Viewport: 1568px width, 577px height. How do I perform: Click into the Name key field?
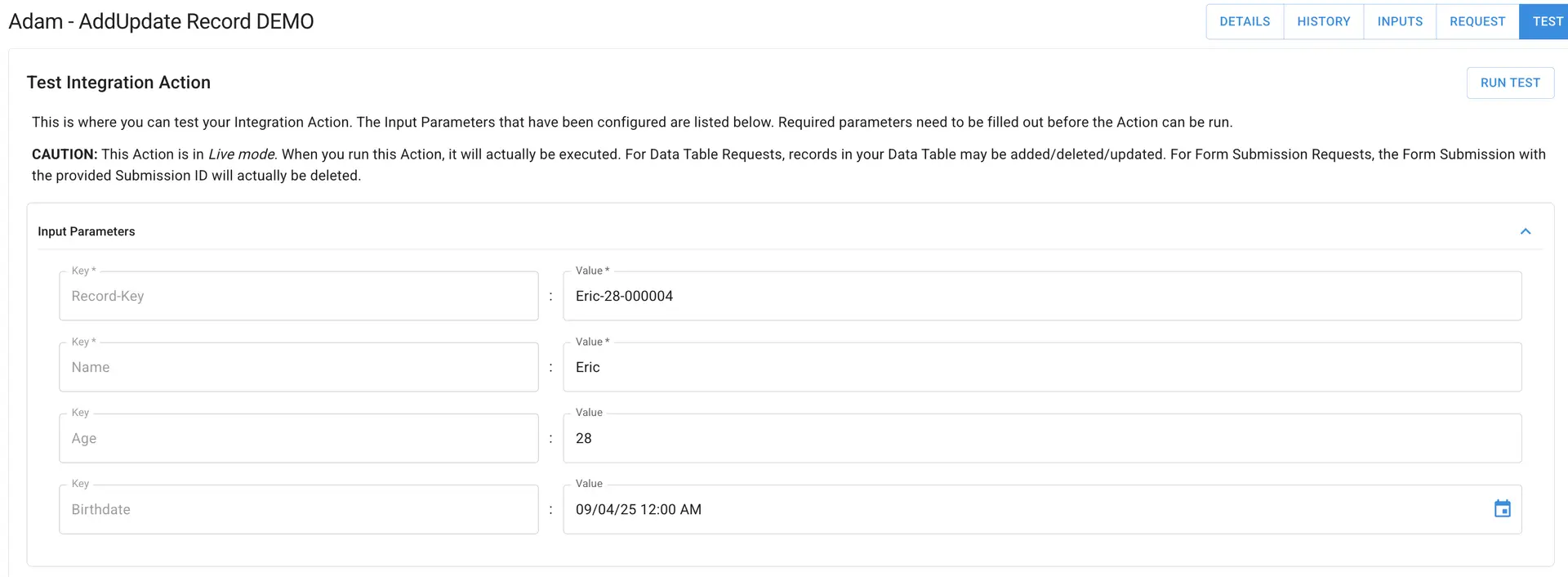[x=298, y=367]
